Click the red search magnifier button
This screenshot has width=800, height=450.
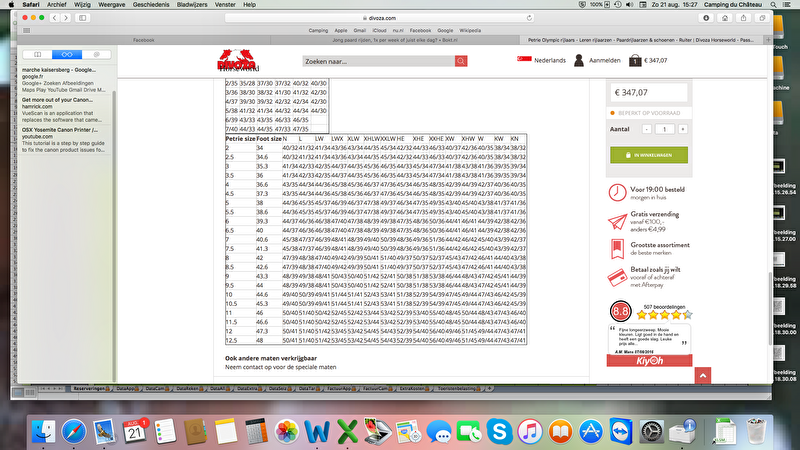461,61
